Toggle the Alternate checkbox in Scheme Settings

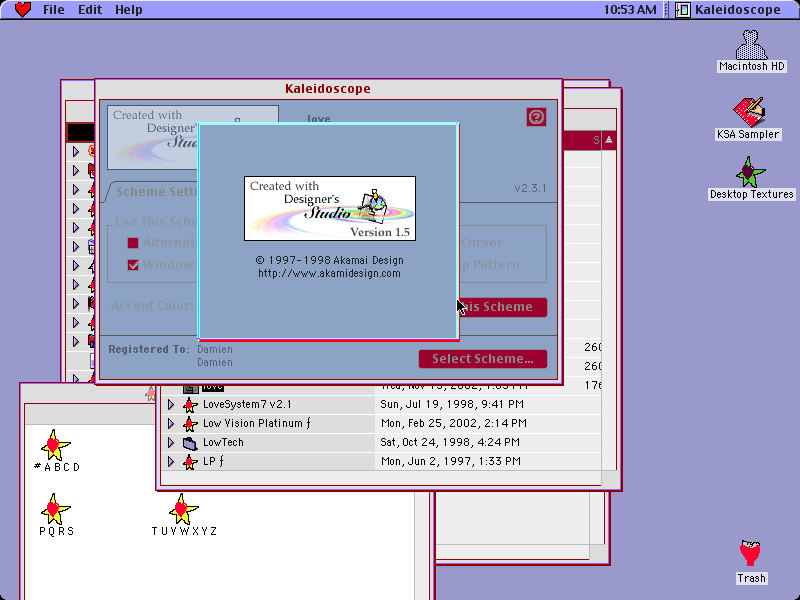[x=133, y=243]
